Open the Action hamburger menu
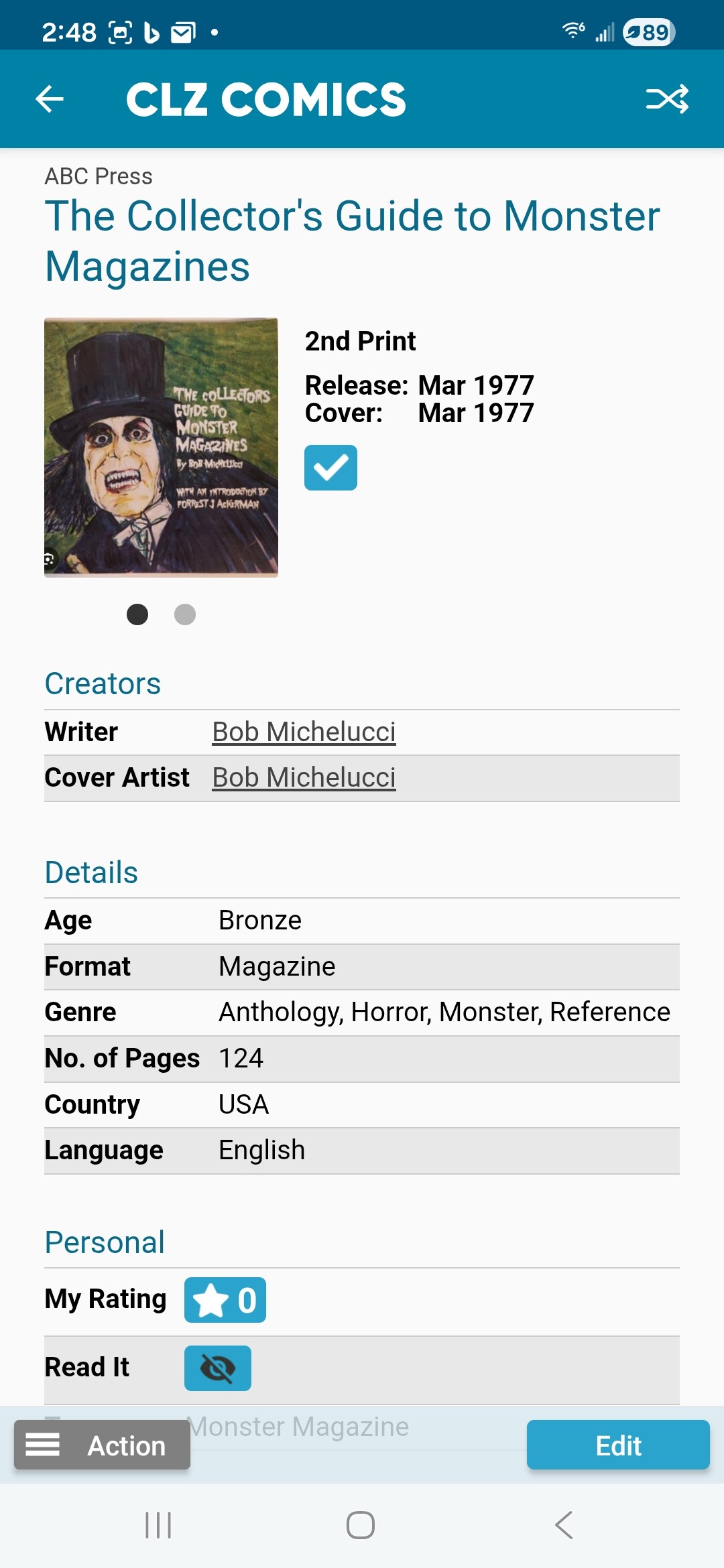This screenshot has height=1568, width=724. 102,1445
